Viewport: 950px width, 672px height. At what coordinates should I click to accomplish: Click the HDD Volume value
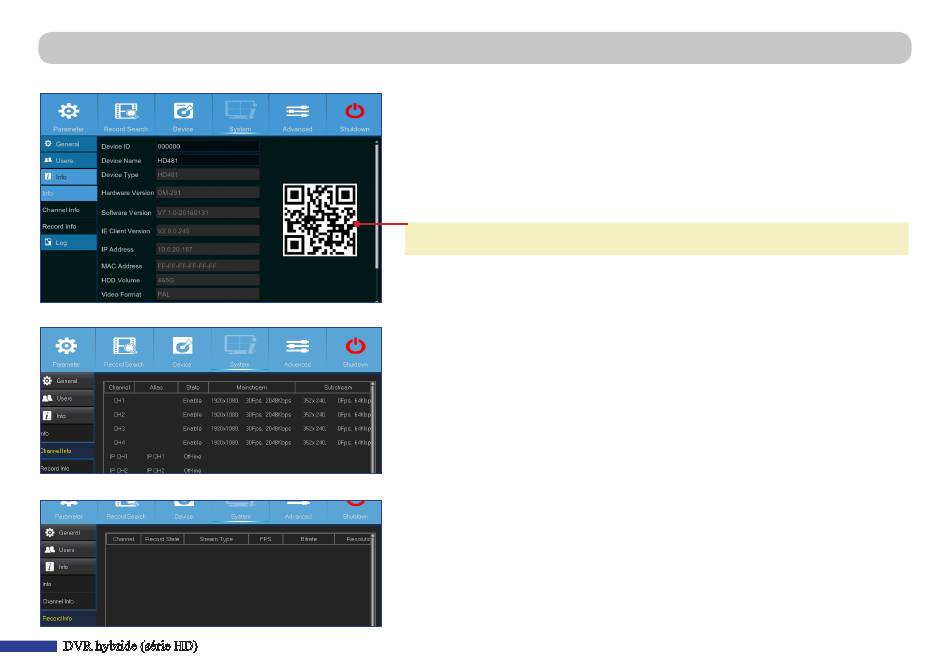click(208, 281)
